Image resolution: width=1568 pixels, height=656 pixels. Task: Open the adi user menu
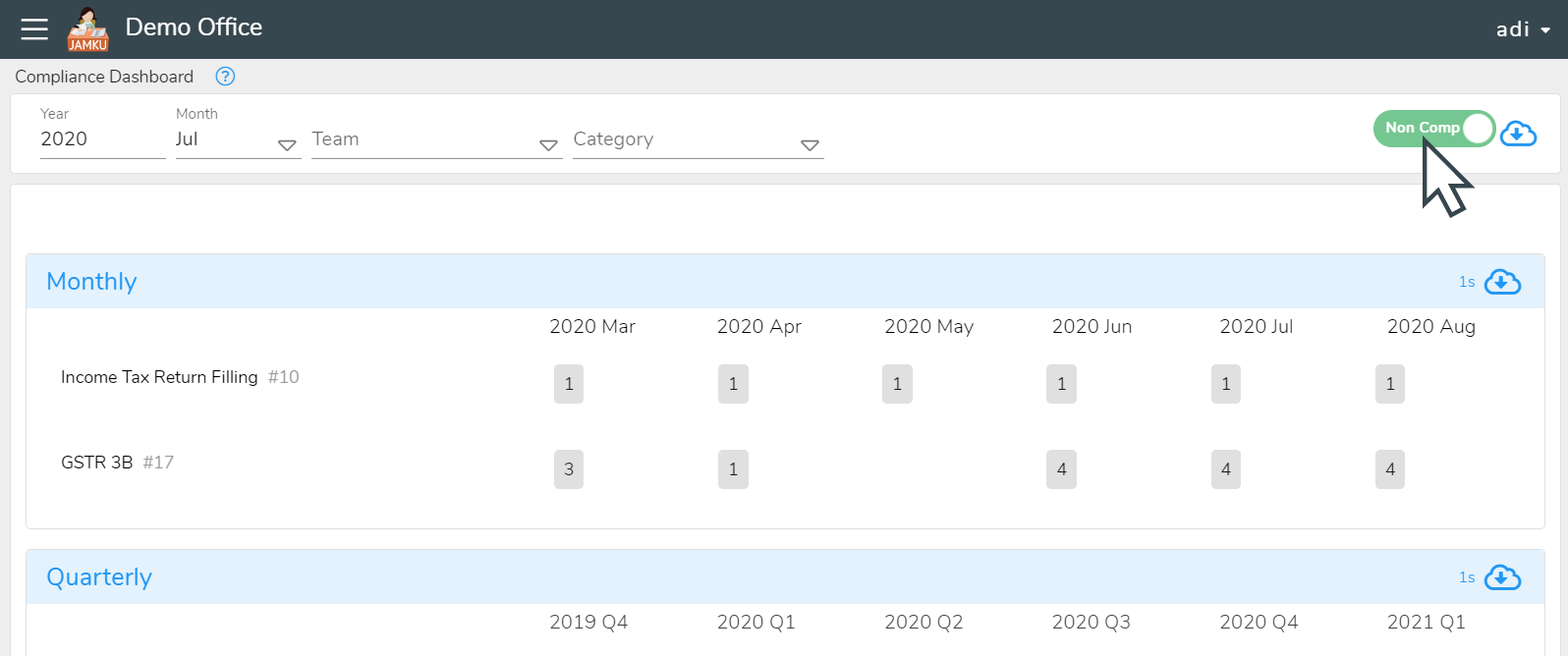(x=1523, y=29)
